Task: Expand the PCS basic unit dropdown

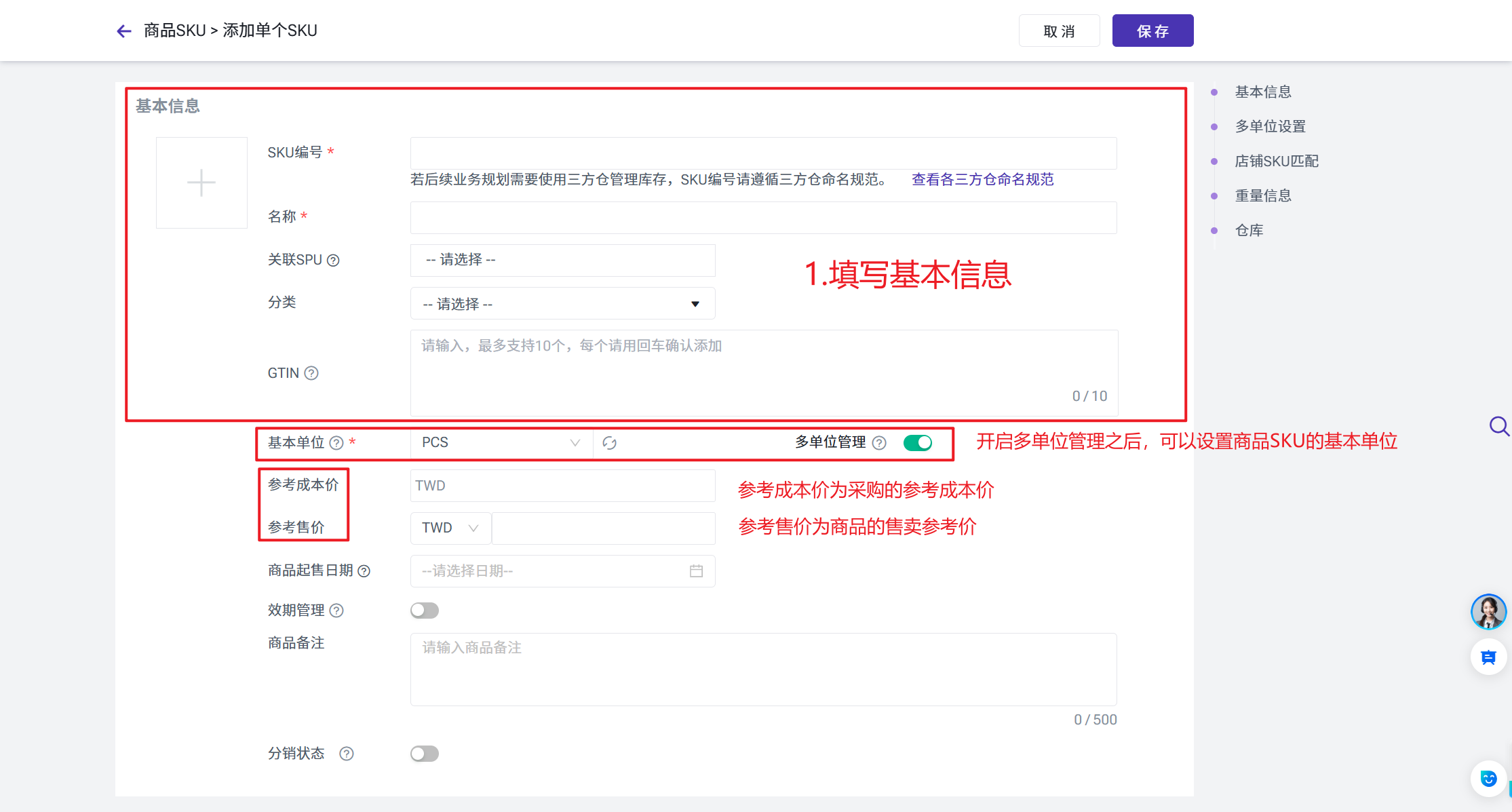Action: [x=501, y=443]
